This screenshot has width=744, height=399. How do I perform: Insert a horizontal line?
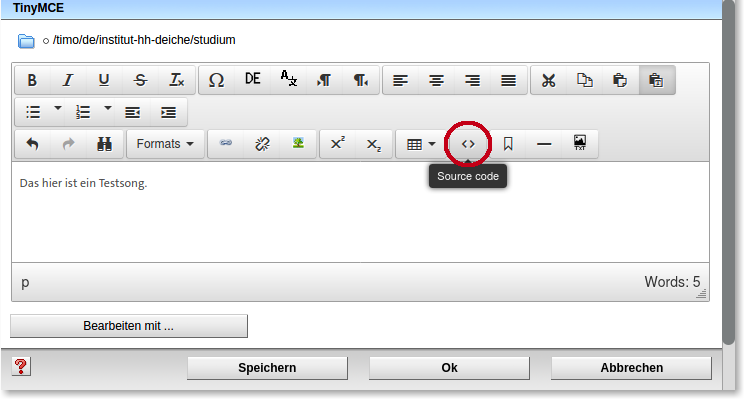point(544,144)
